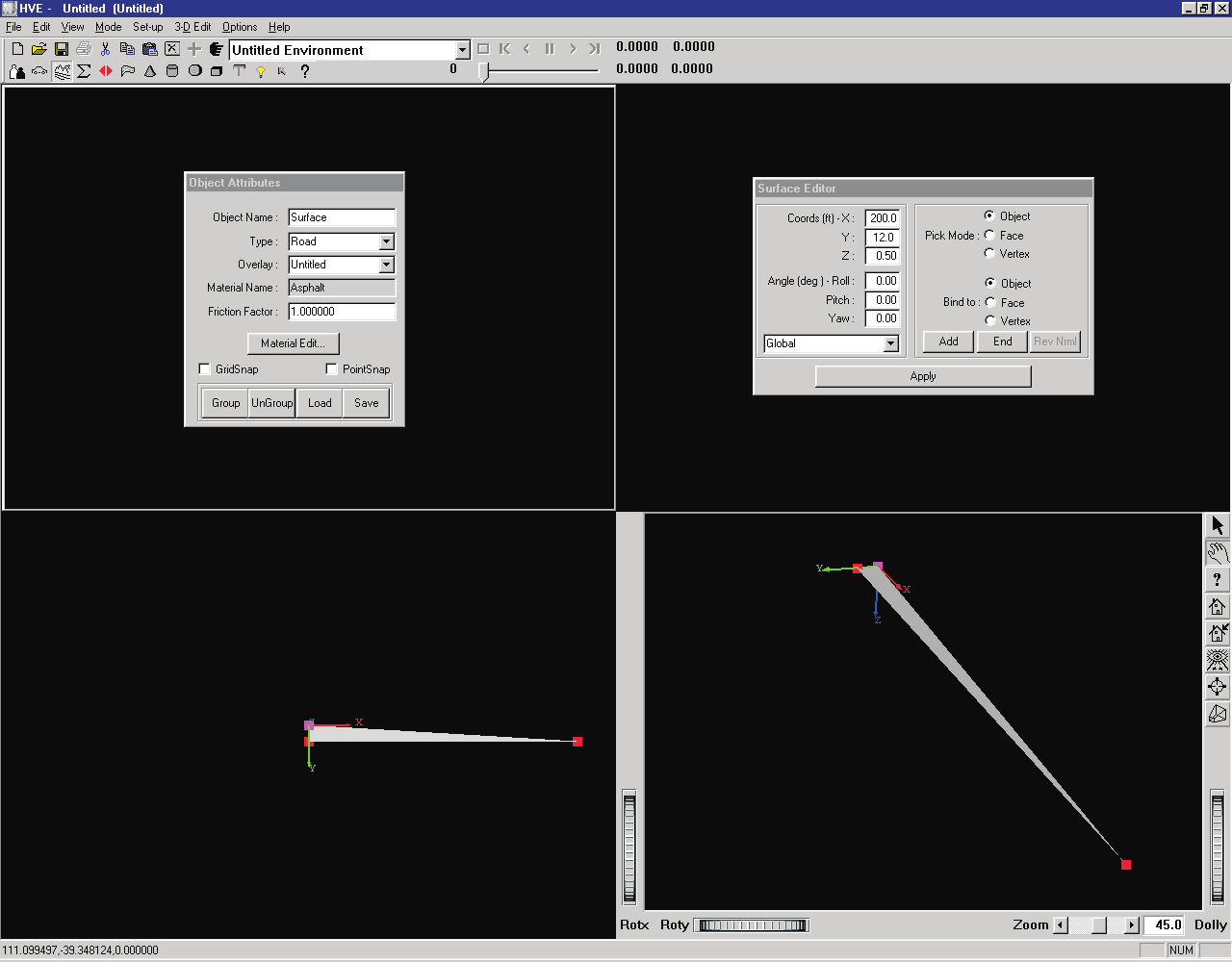Click the Friction Factor field
This screenshot has width=1232, height=962.
tap(342, 312)
